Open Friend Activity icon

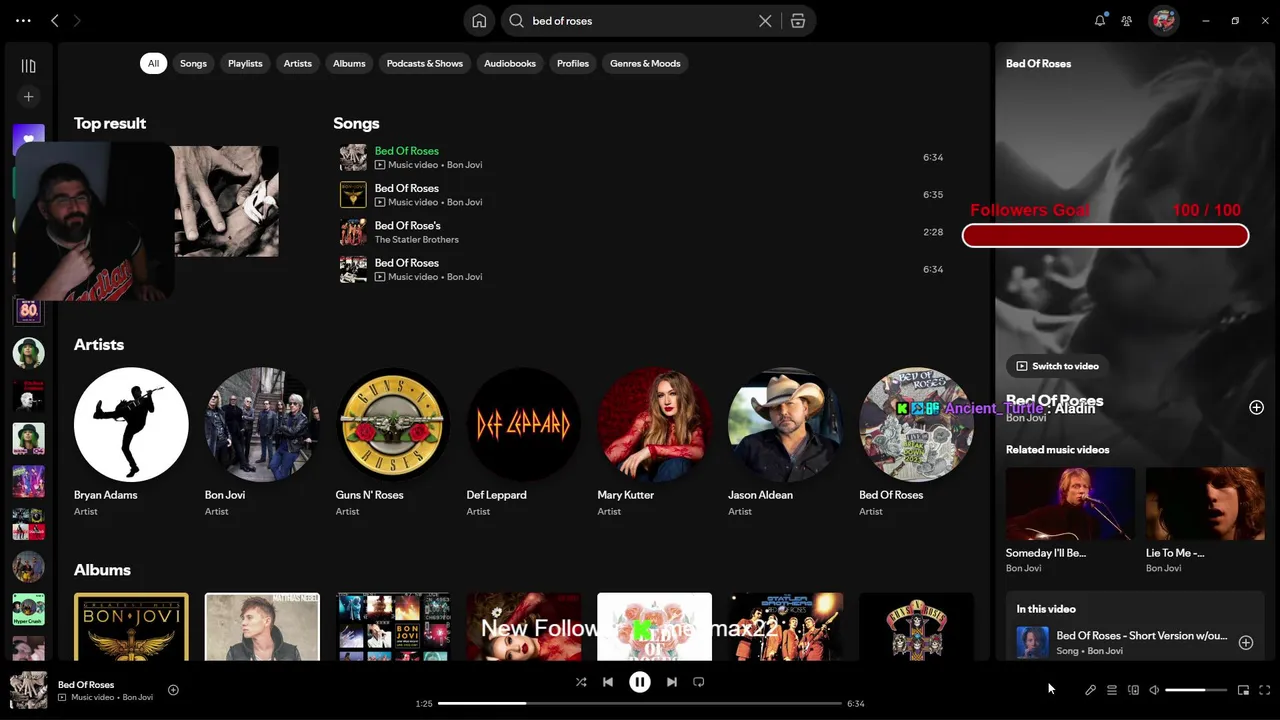coord(1127,20)
